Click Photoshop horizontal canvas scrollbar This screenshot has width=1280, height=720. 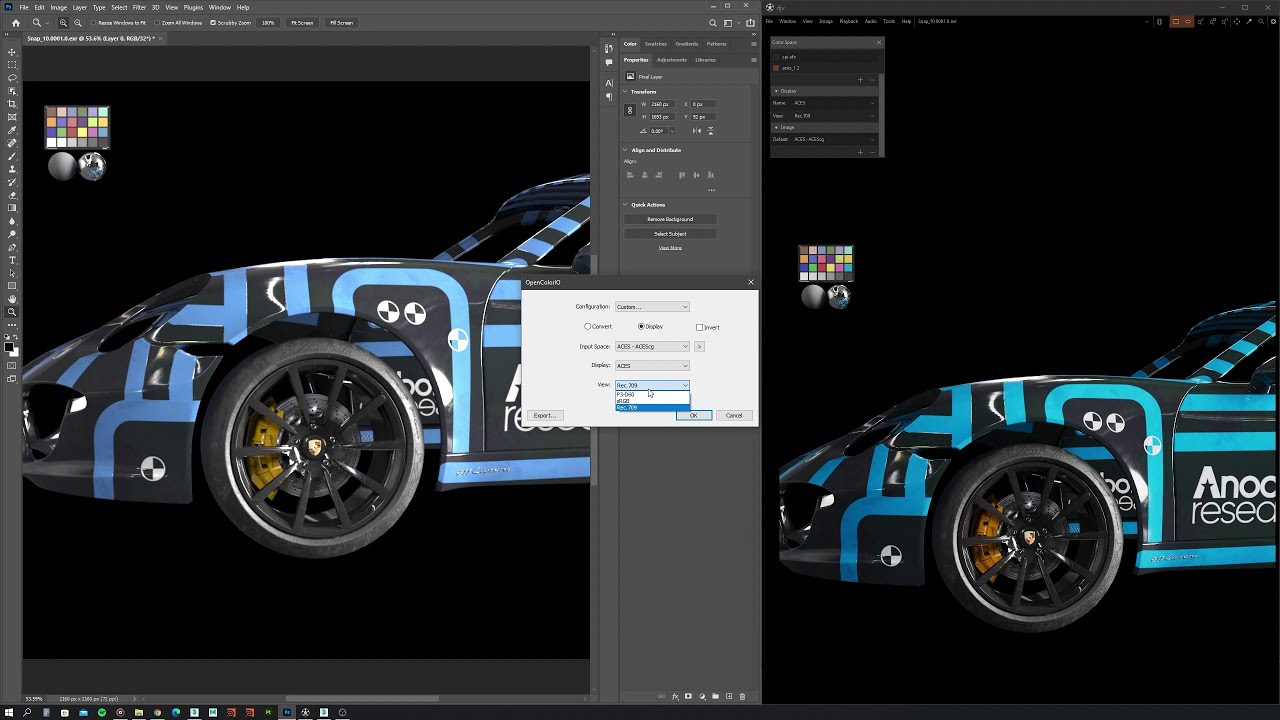point(362,698)
